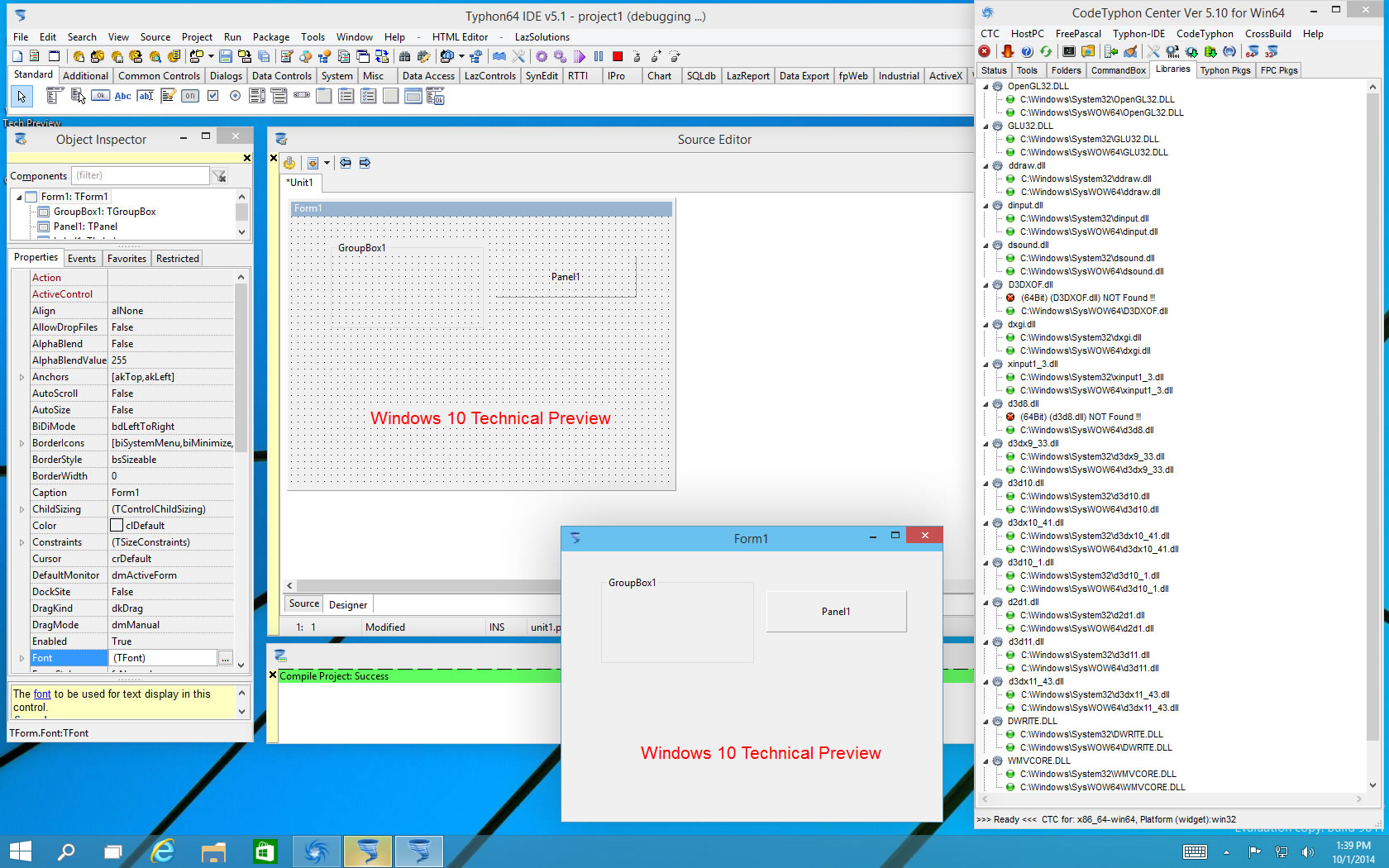1389x868 pixels.
Task: Open the terminal icon in CTC toolbar
Action: click(1069, 51)
